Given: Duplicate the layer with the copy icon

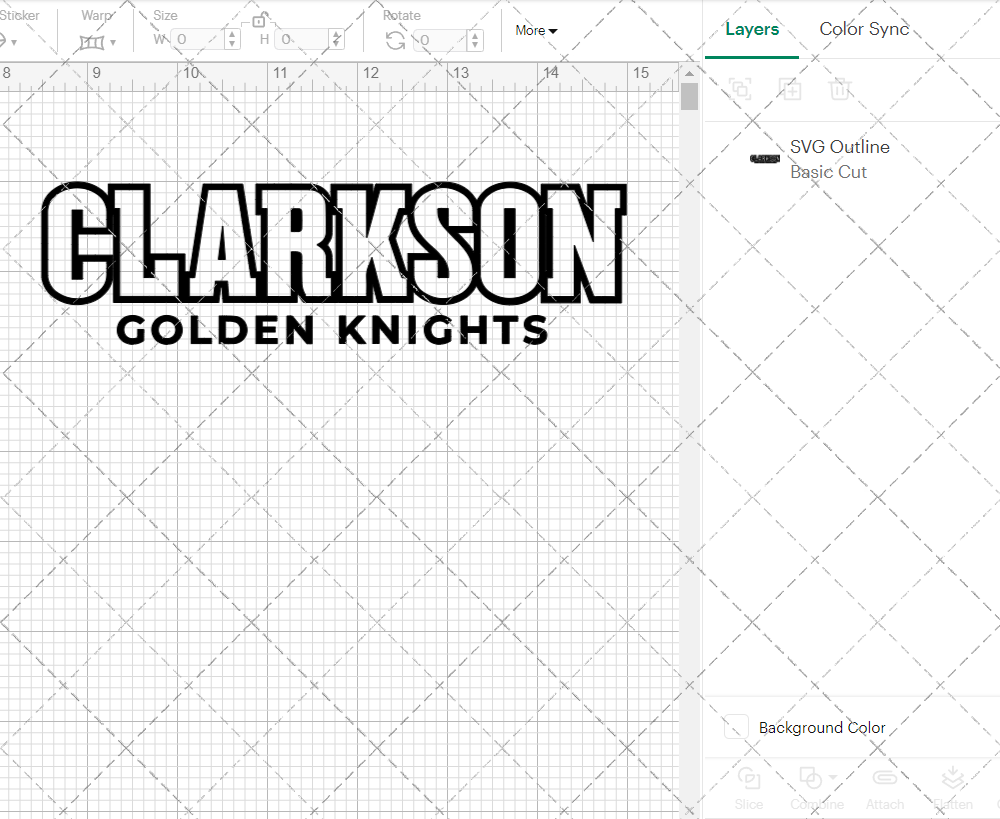Looking at the screenshot, I should (x=740, y=89).
